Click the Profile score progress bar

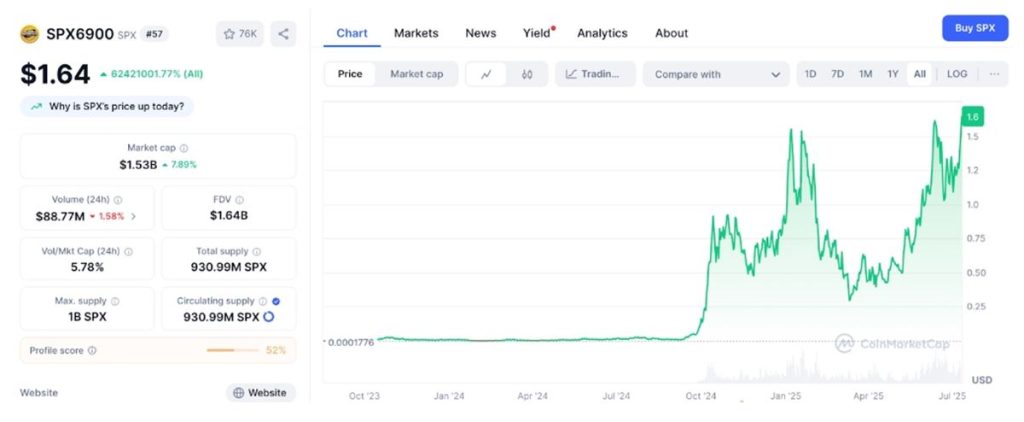[232, 350]
